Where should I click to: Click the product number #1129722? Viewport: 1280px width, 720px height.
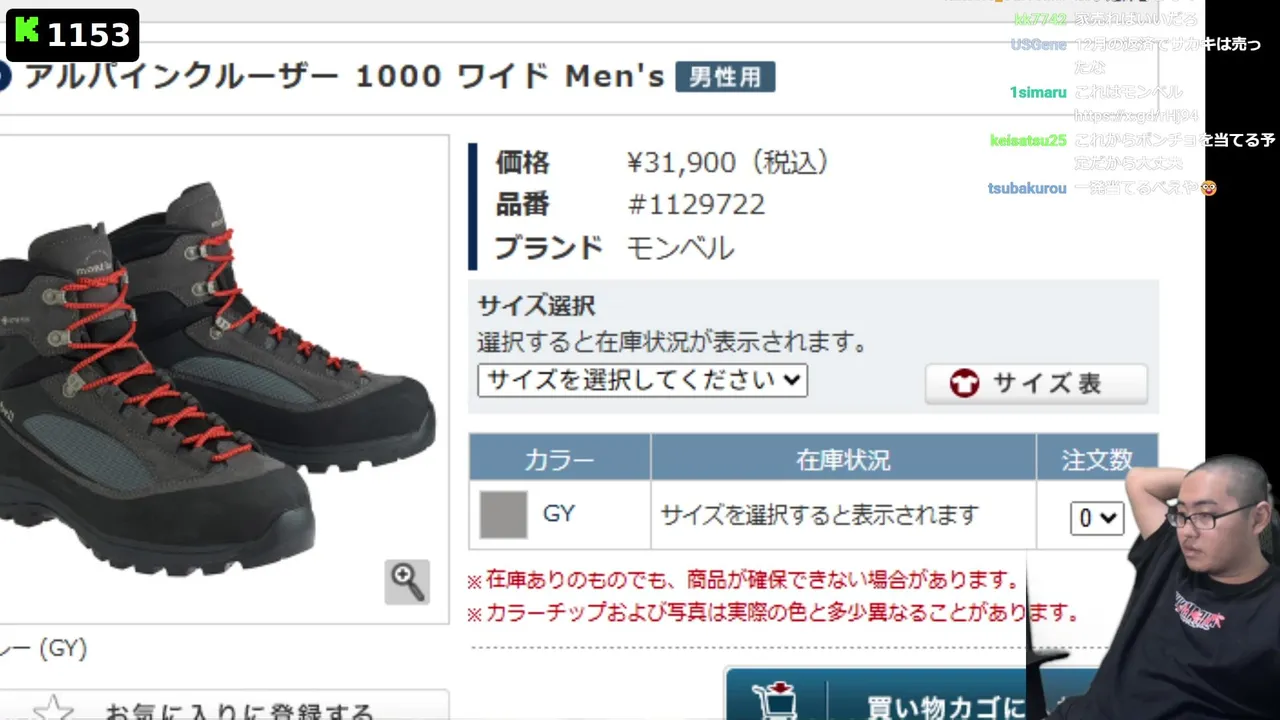(696, 205)
